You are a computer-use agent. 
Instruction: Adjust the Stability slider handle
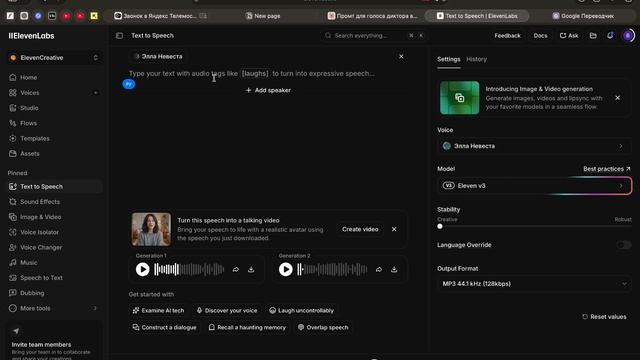440,227
